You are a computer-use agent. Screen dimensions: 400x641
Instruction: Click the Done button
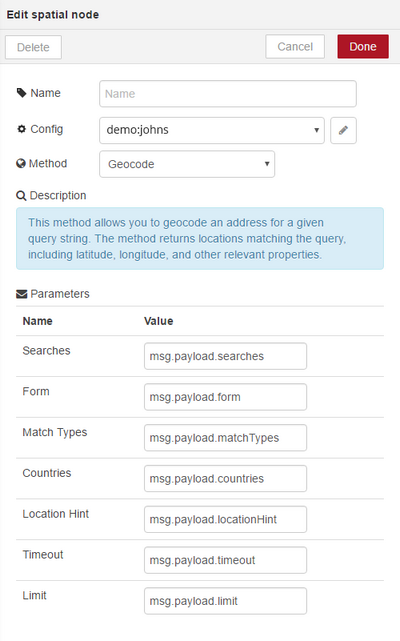tap(363, 47)
